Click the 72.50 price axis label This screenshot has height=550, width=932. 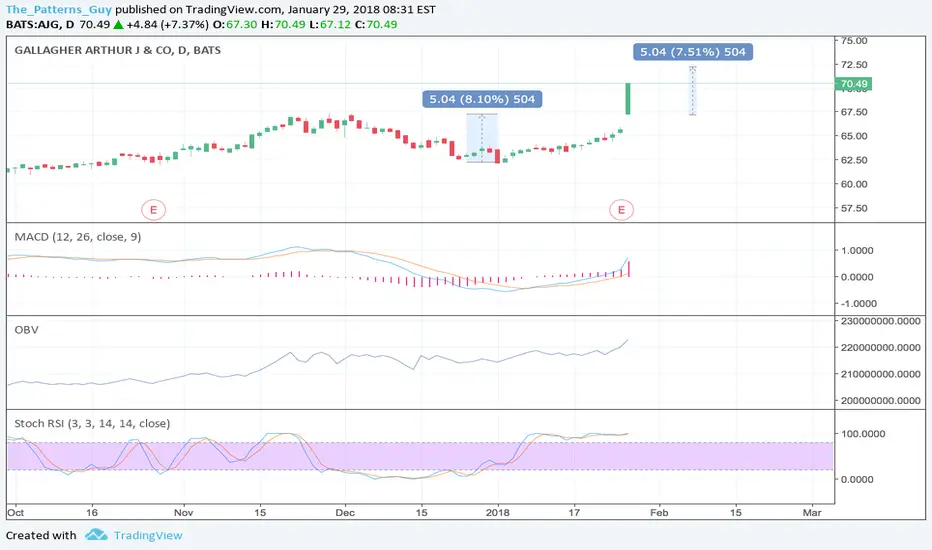[854, 64]
